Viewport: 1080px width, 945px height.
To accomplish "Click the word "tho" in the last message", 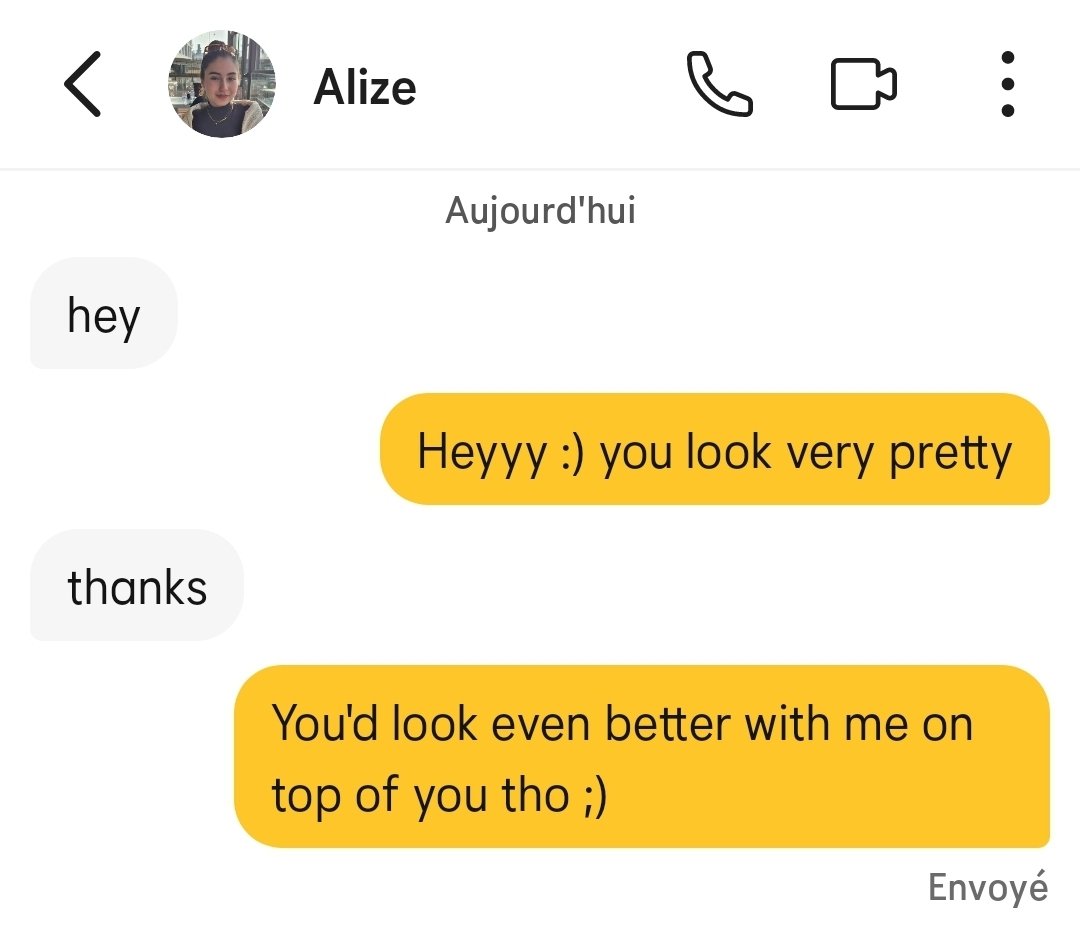I will (x=535, y=796).
